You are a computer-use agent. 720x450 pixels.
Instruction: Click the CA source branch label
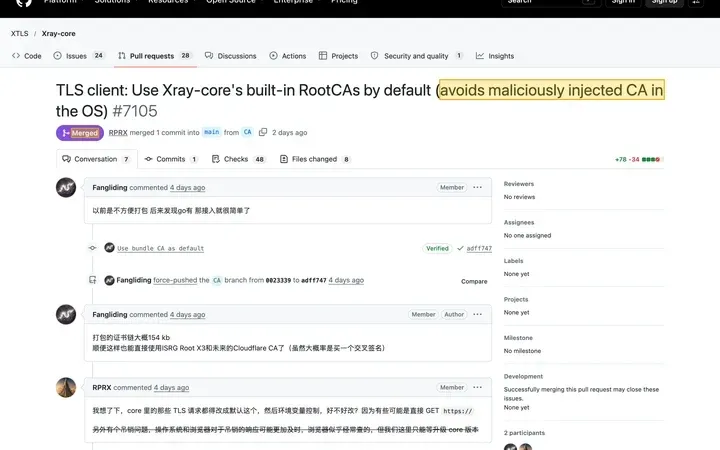(248, 132)
